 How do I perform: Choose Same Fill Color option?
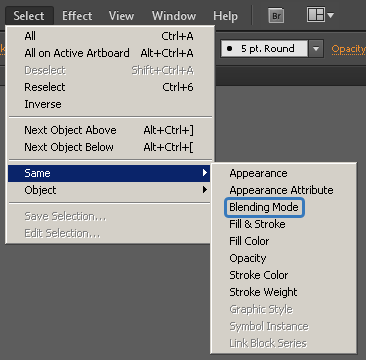coord(283,241)
